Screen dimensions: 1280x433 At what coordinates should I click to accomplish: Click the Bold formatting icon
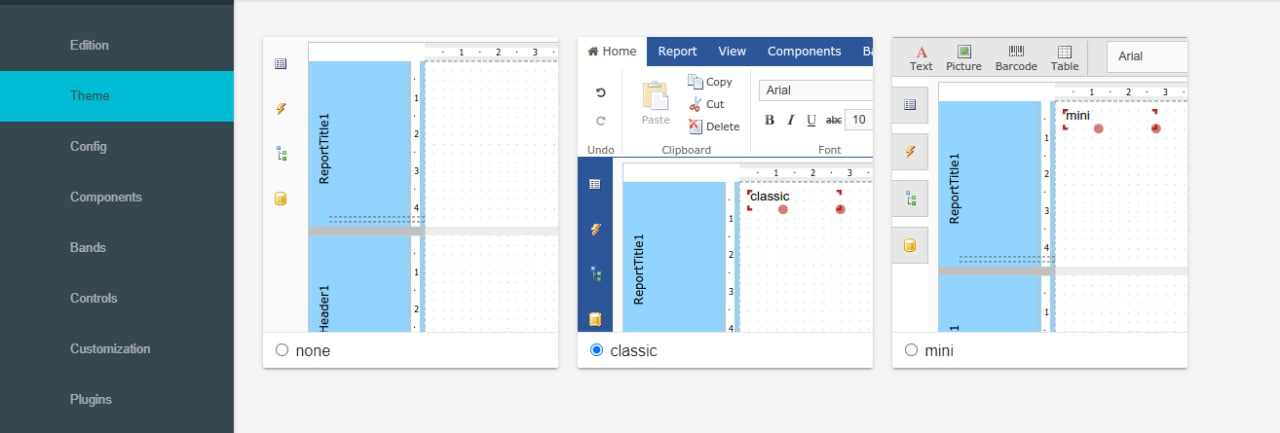(769, 120)
